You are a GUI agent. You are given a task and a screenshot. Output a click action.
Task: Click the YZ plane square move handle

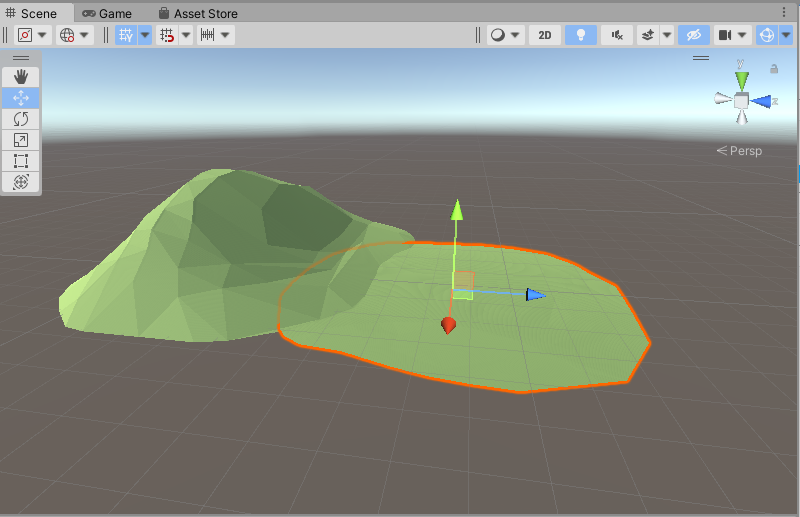click(464, 281)
